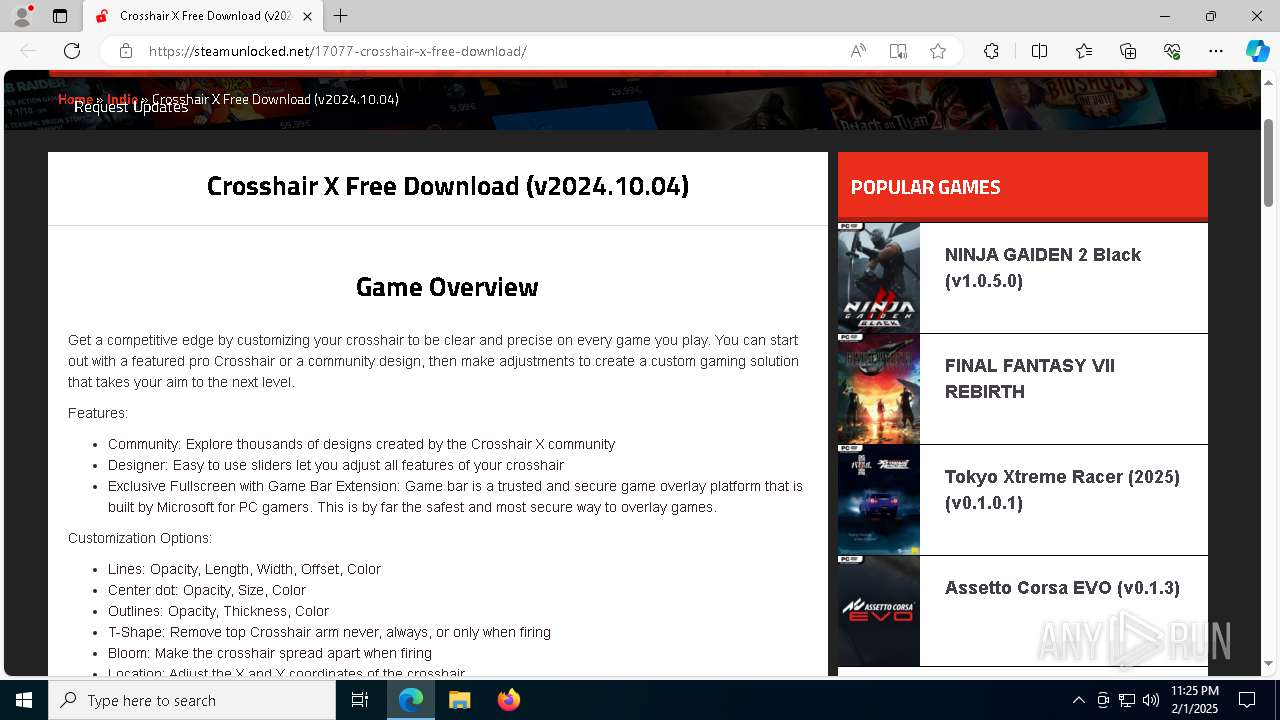Select the Crosshair X browser tab

(x=203, y=16)
